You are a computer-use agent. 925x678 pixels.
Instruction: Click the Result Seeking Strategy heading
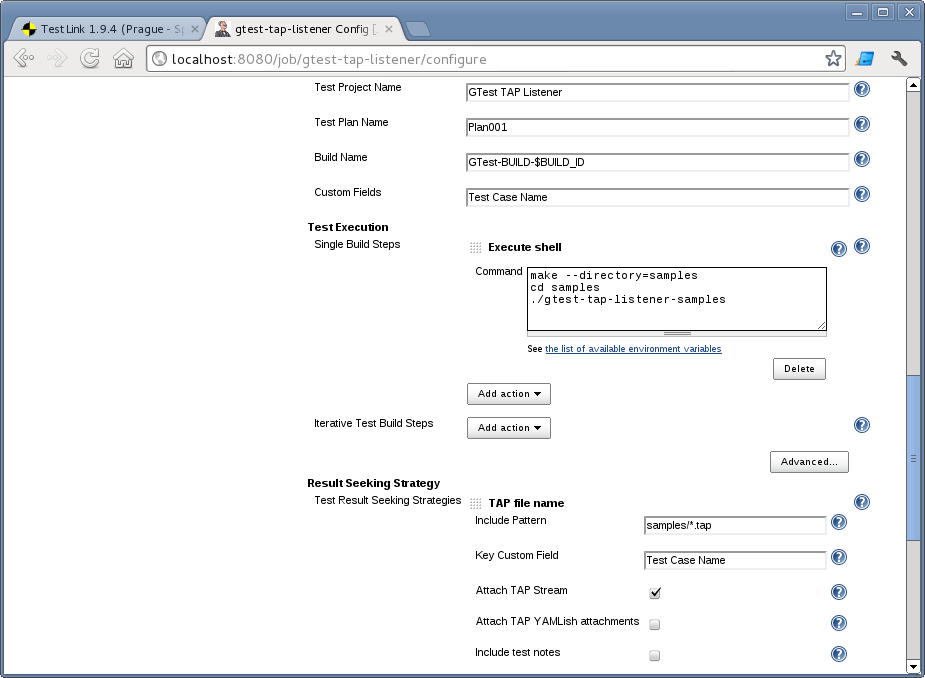[373, 483]
